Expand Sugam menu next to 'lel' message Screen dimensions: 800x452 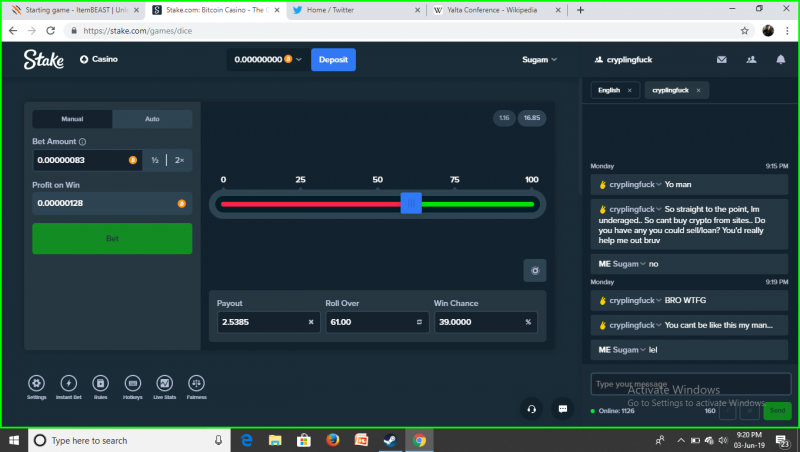pyautogui.click(x=643, y=350)
